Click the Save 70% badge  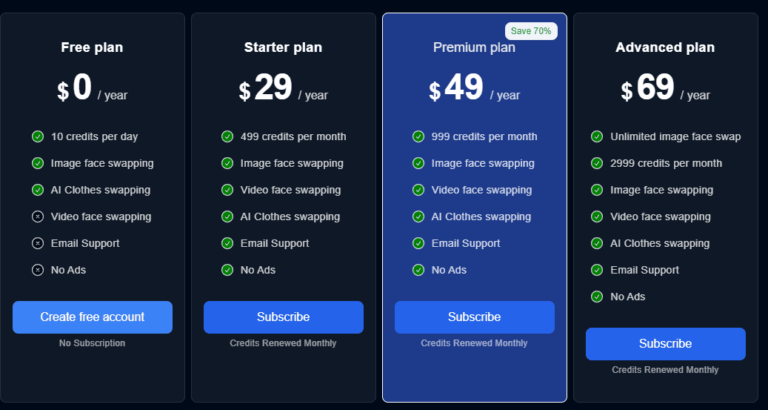click(531, 31)
